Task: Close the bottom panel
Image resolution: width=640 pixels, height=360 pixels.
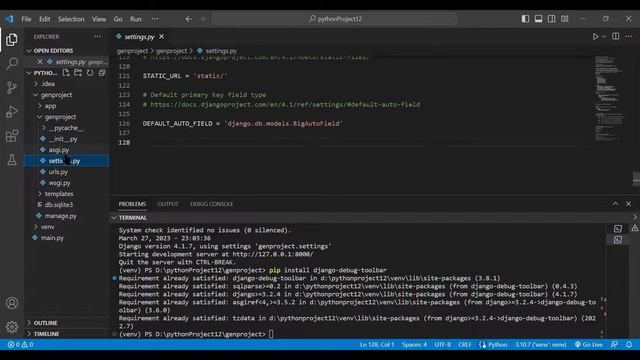Action: (629, 204)
